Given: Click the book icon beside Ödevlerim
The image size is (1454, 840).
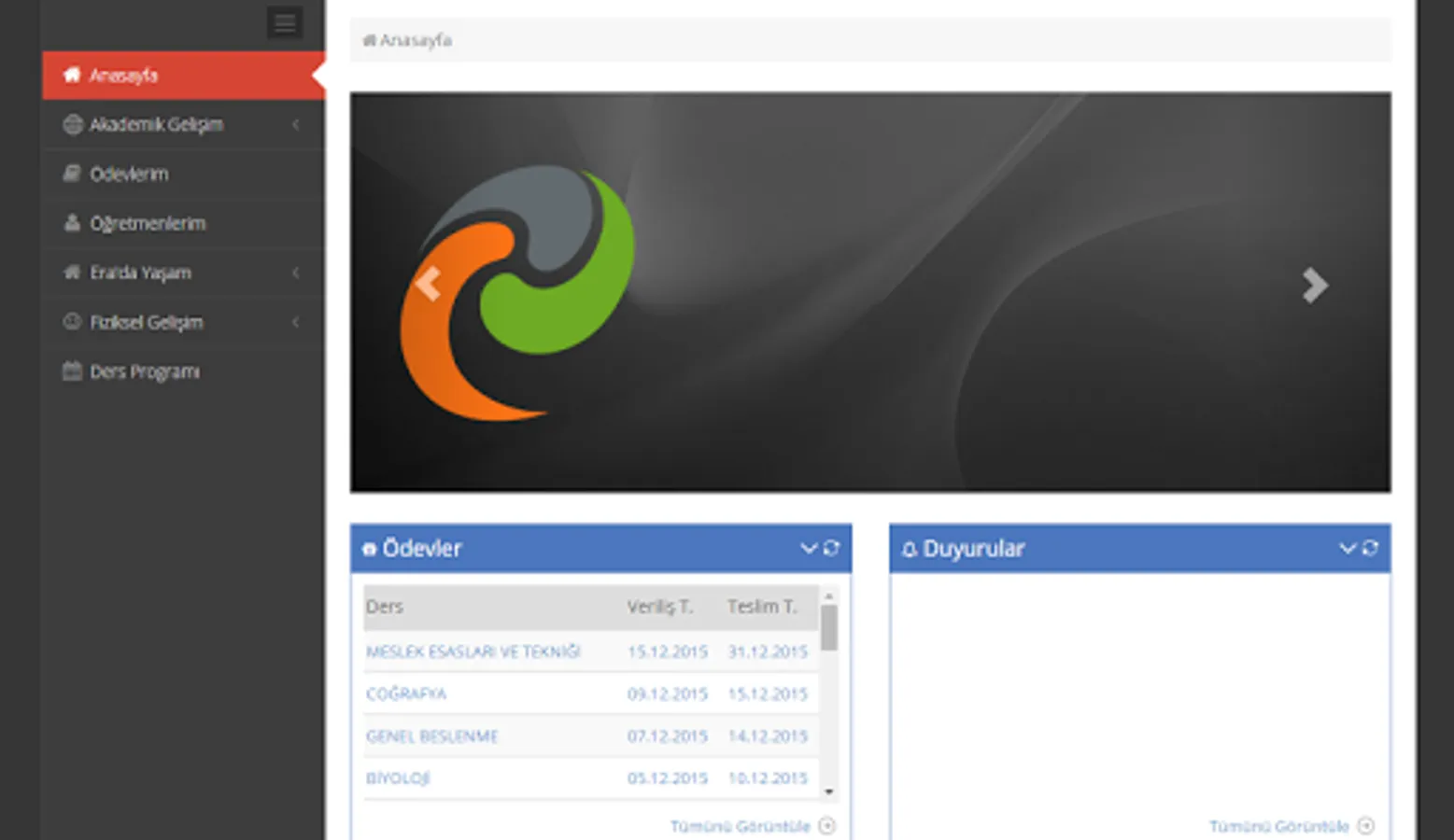Looking at the screenshot, I should (x=72, y=173).
